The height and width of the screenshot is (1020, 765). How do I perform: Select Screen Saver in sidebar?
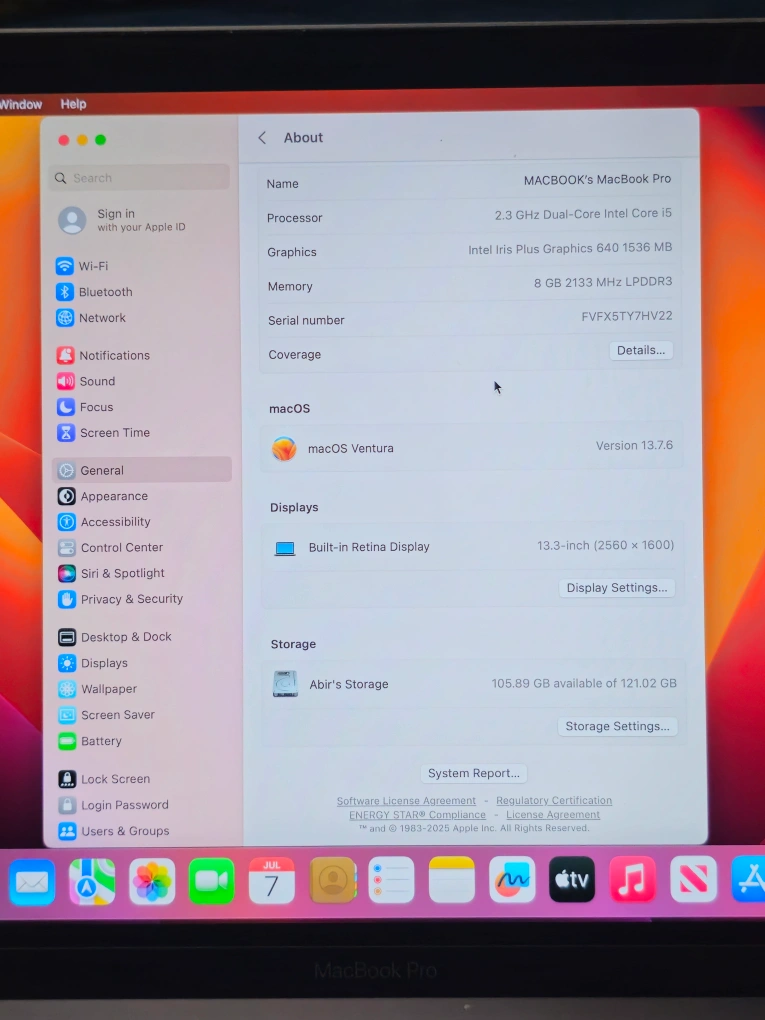pyautogui.click(x=107, y=715)
